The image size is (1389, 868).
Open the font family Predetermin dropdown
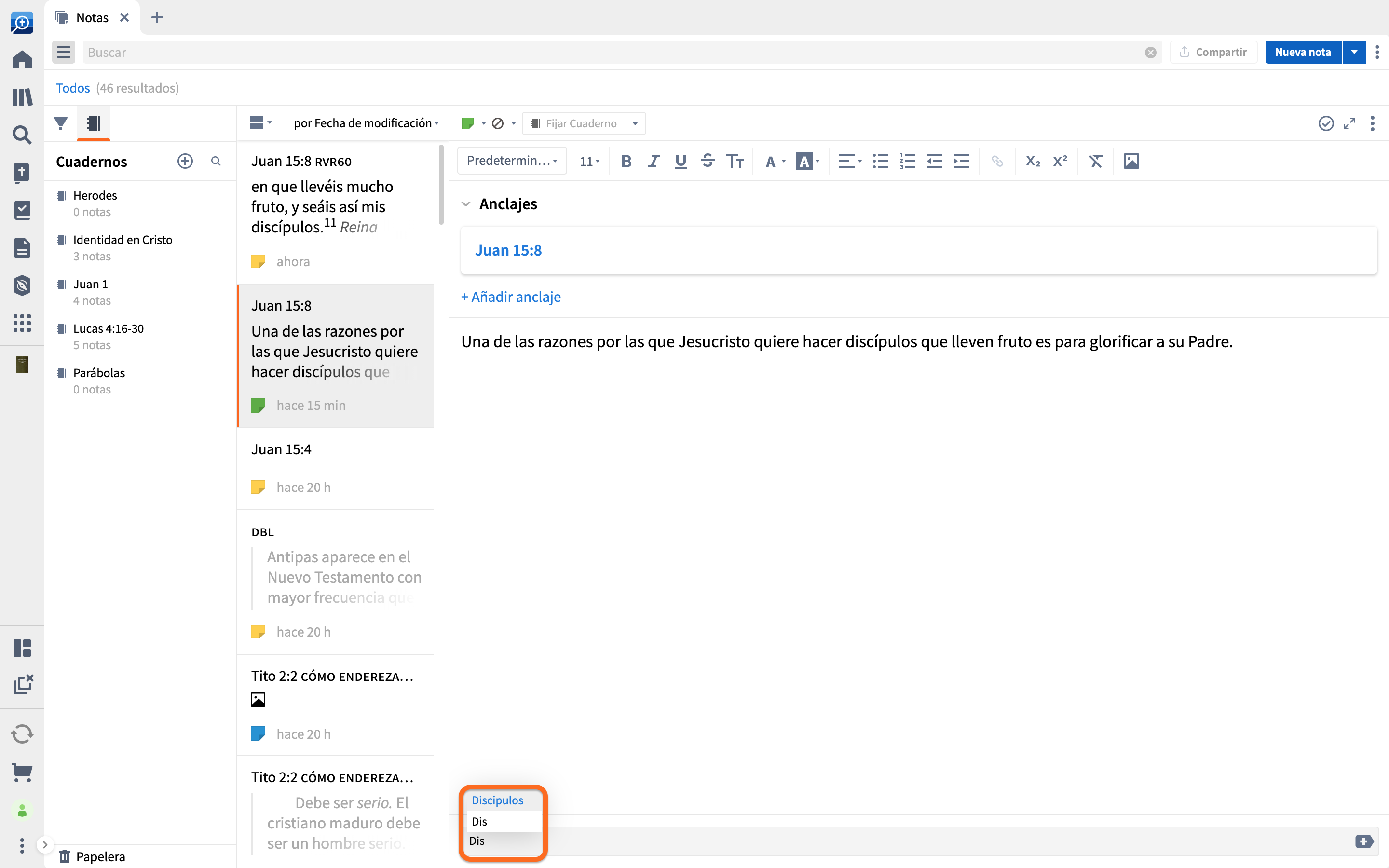point(512,162)
